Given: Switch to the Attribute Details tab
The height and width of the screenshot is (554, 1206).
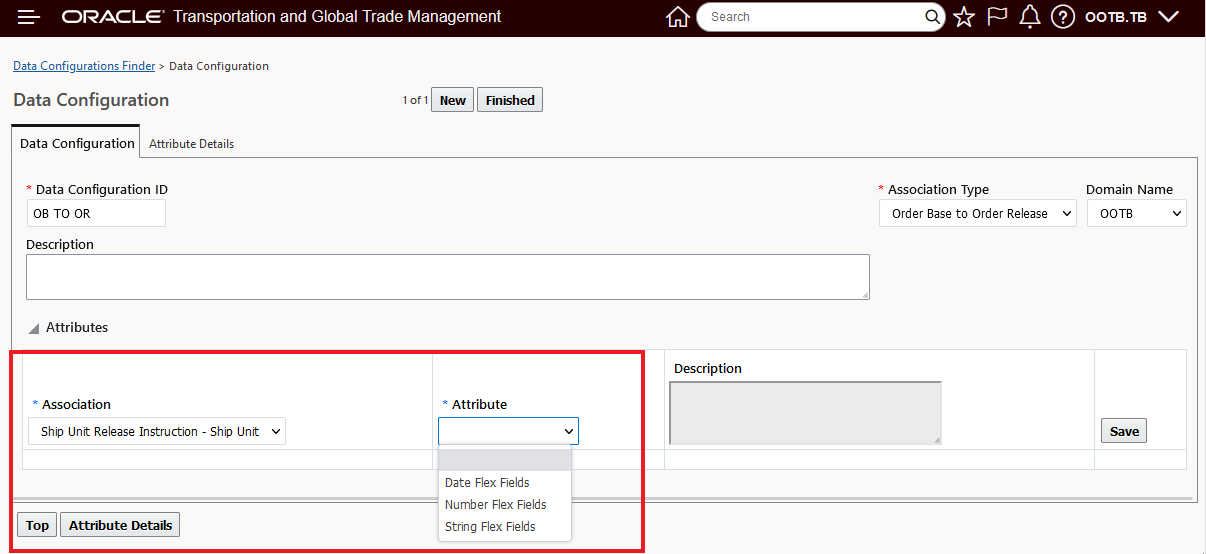Looking at the screenshot, I should 191,144.
